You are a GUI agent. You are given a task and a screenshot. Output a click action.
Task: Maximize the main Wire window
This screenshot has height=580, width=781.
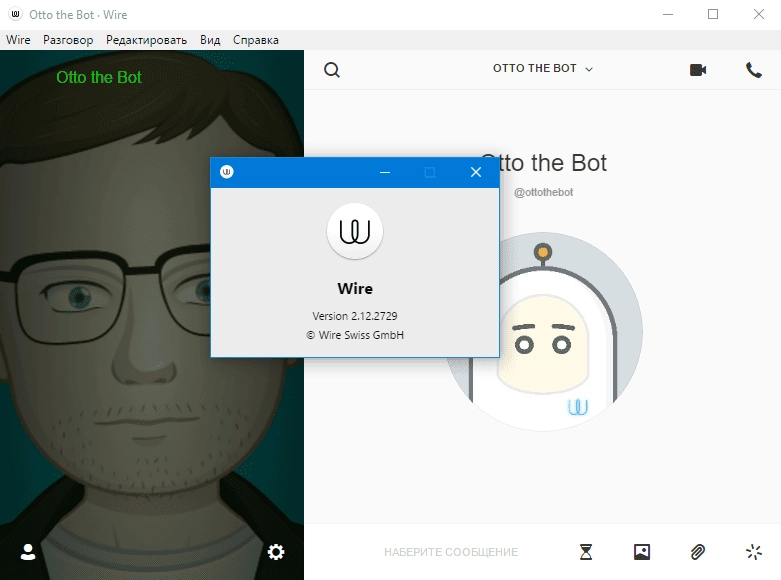pyautogui.click(x=713, y=14)
